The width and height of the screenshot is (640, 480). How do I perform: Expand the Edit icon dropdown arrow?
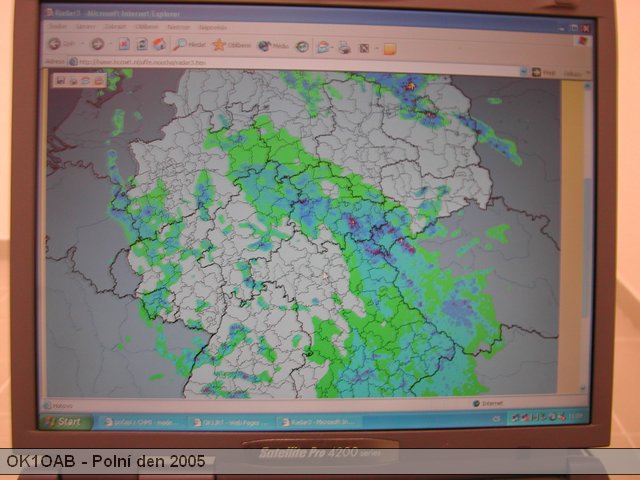pyautogui.click(x=377, y=49)
